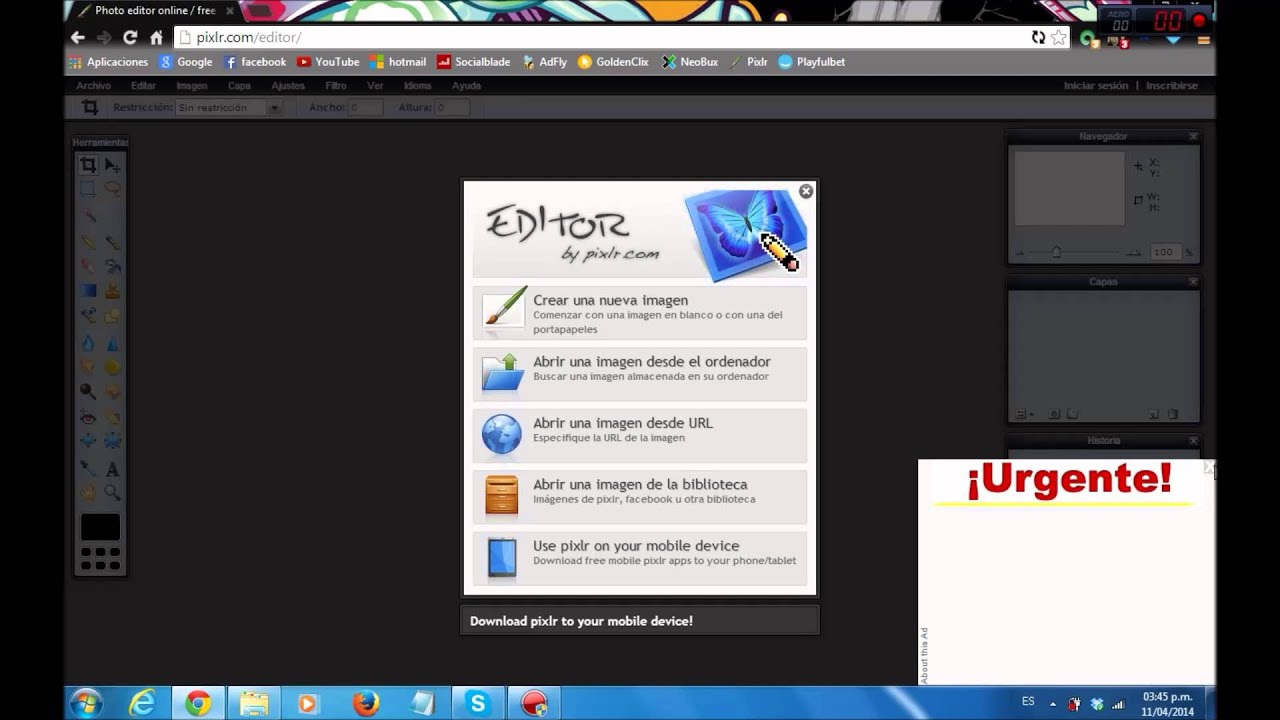The image size is (1280, 720).
Task: Select the Red Eye Reduction tool
Action: click(x=88, y=417)
